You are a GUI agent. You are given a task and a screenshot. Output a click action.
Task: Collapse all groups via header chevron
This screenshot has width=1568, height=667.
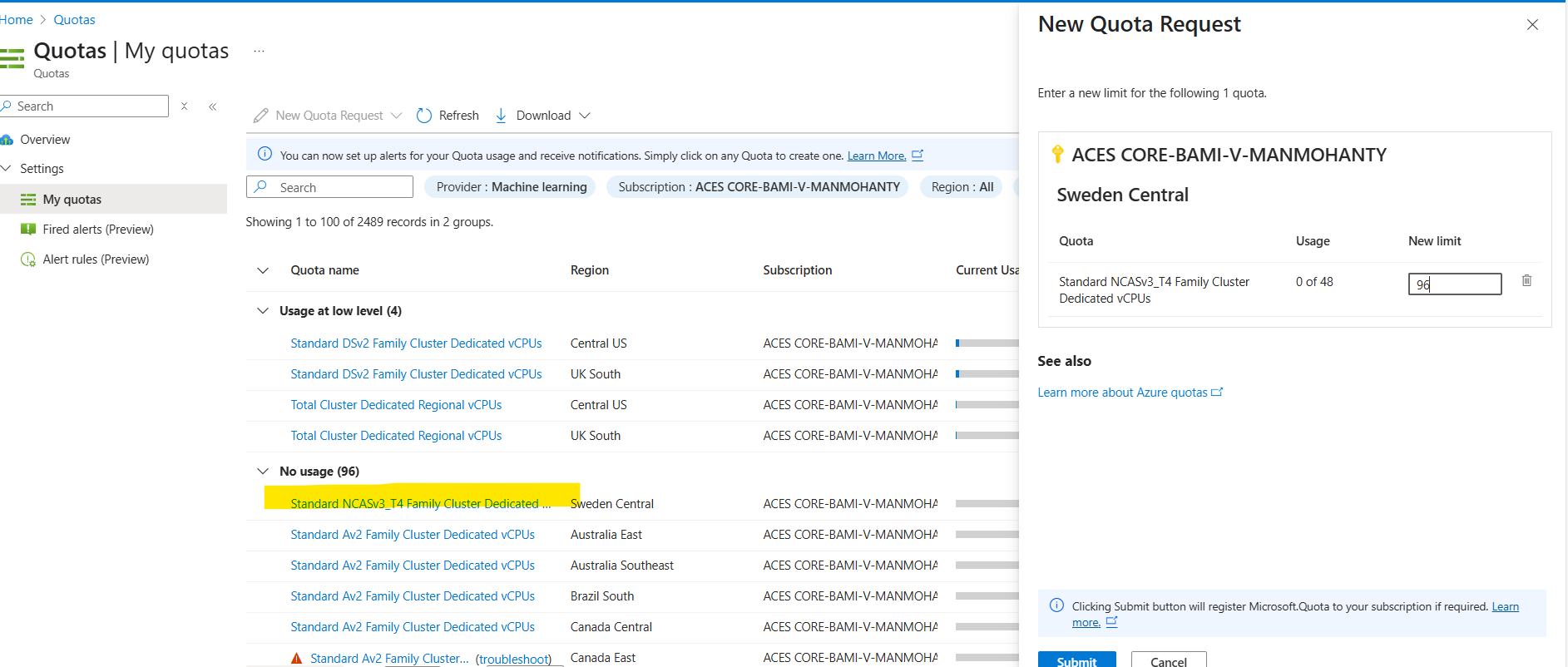coord(263,270)
